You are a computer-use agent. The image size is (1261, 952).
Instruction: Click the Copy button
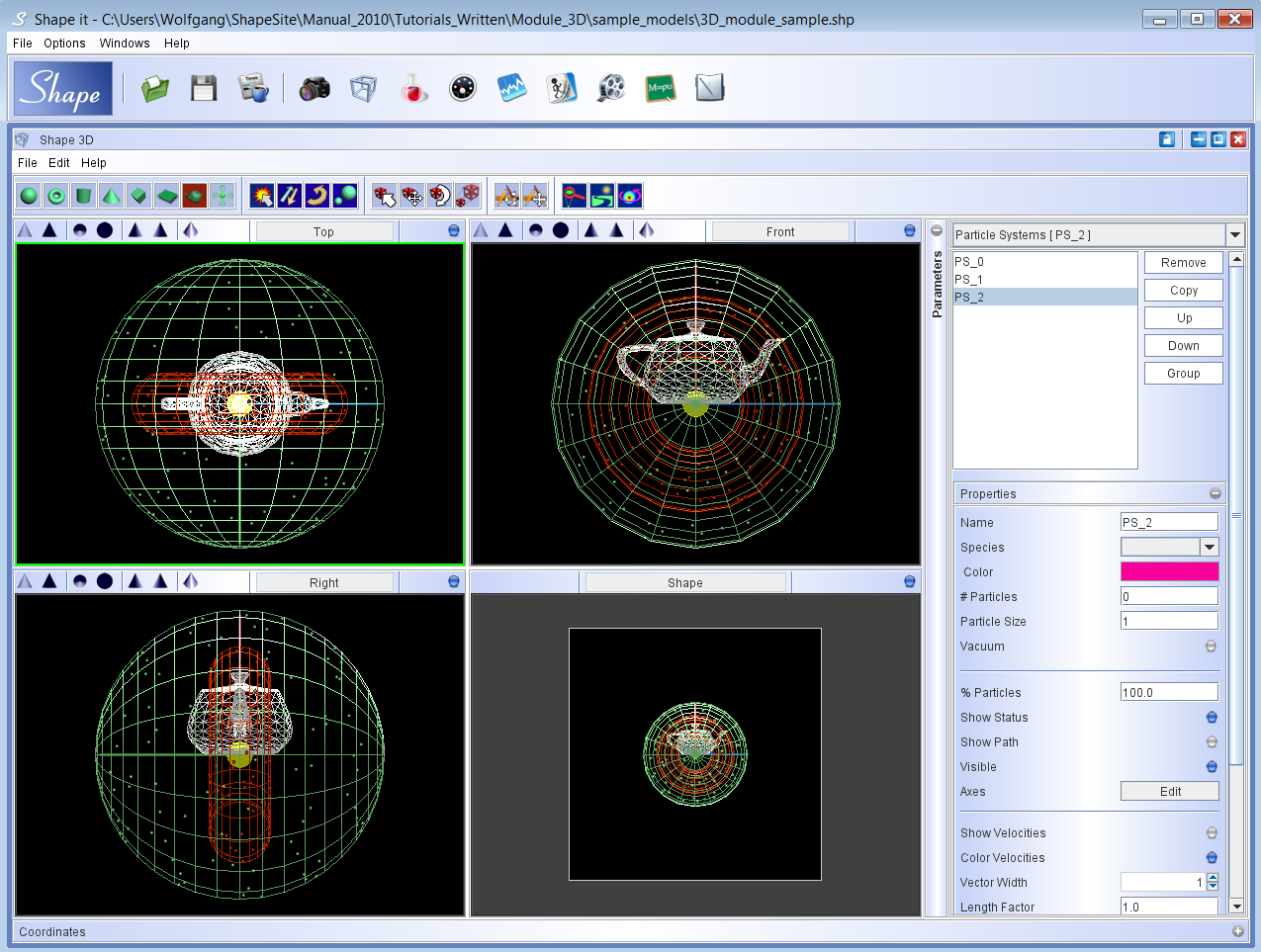1184,291
